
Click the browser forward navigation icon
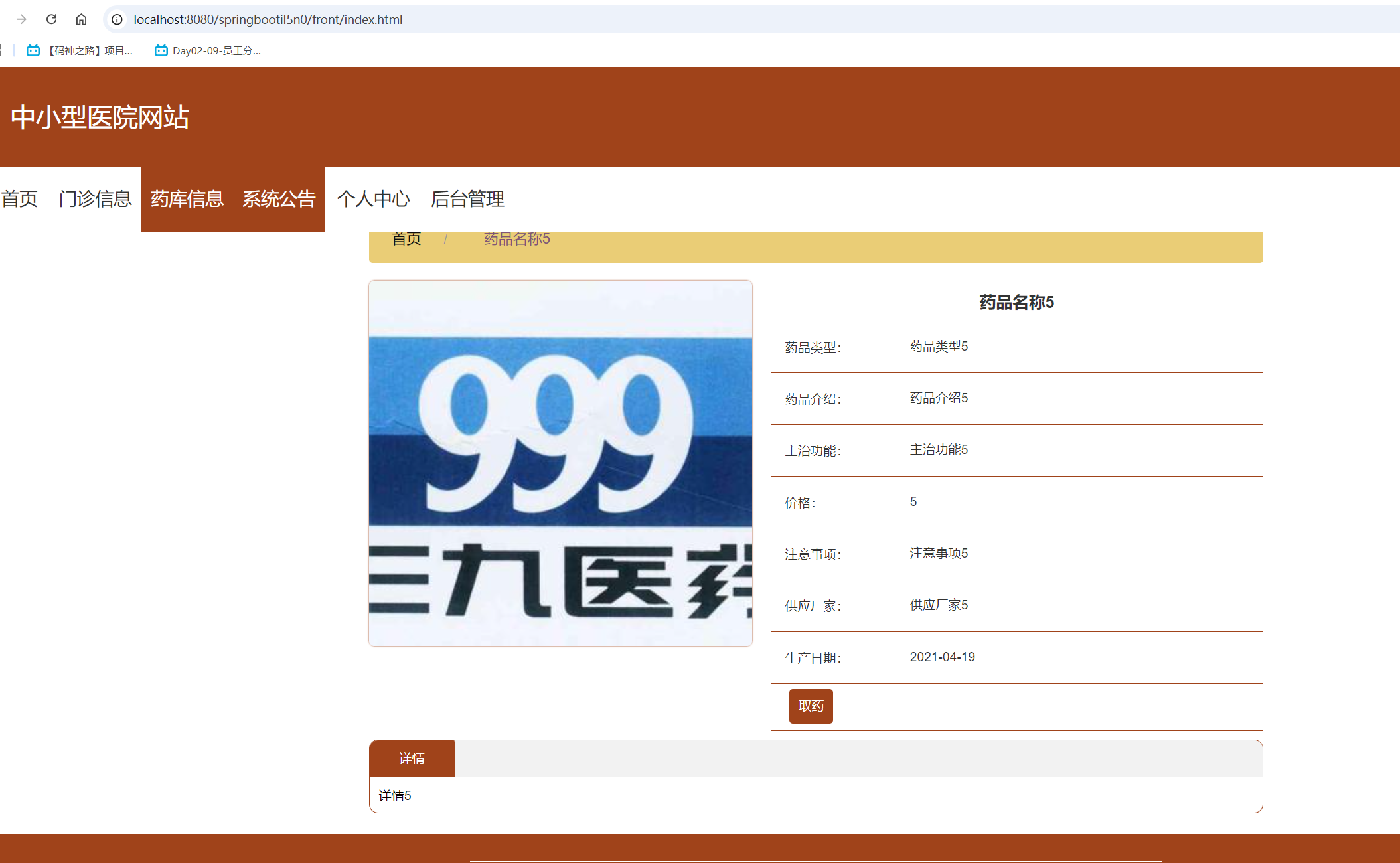click(21, 19)
